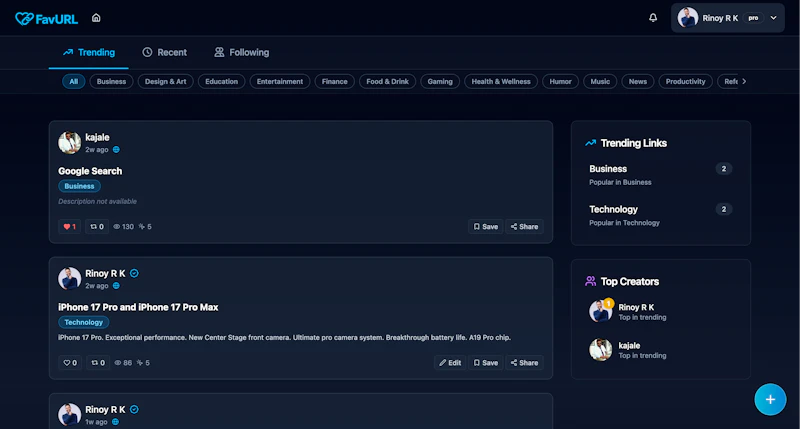Image resolution: width=800 pixels, height=429 pixels.
Task: Filter by Gaming category
Action: click(440, 82)
